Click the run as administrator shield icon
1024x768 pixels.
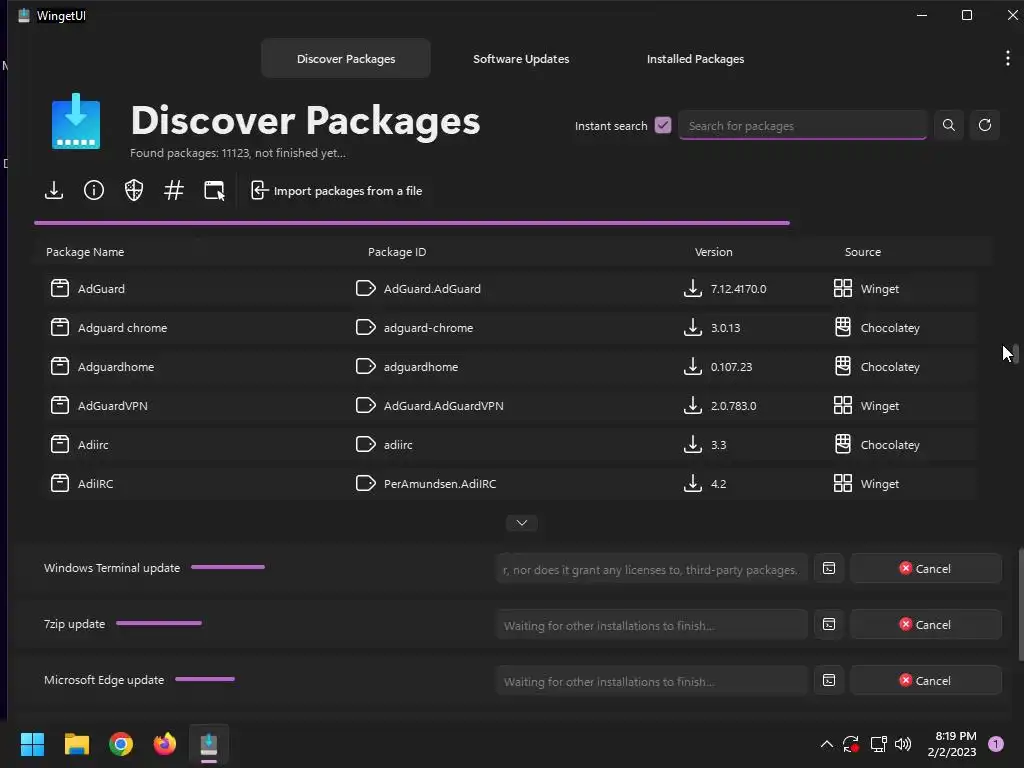coord(134,191)
